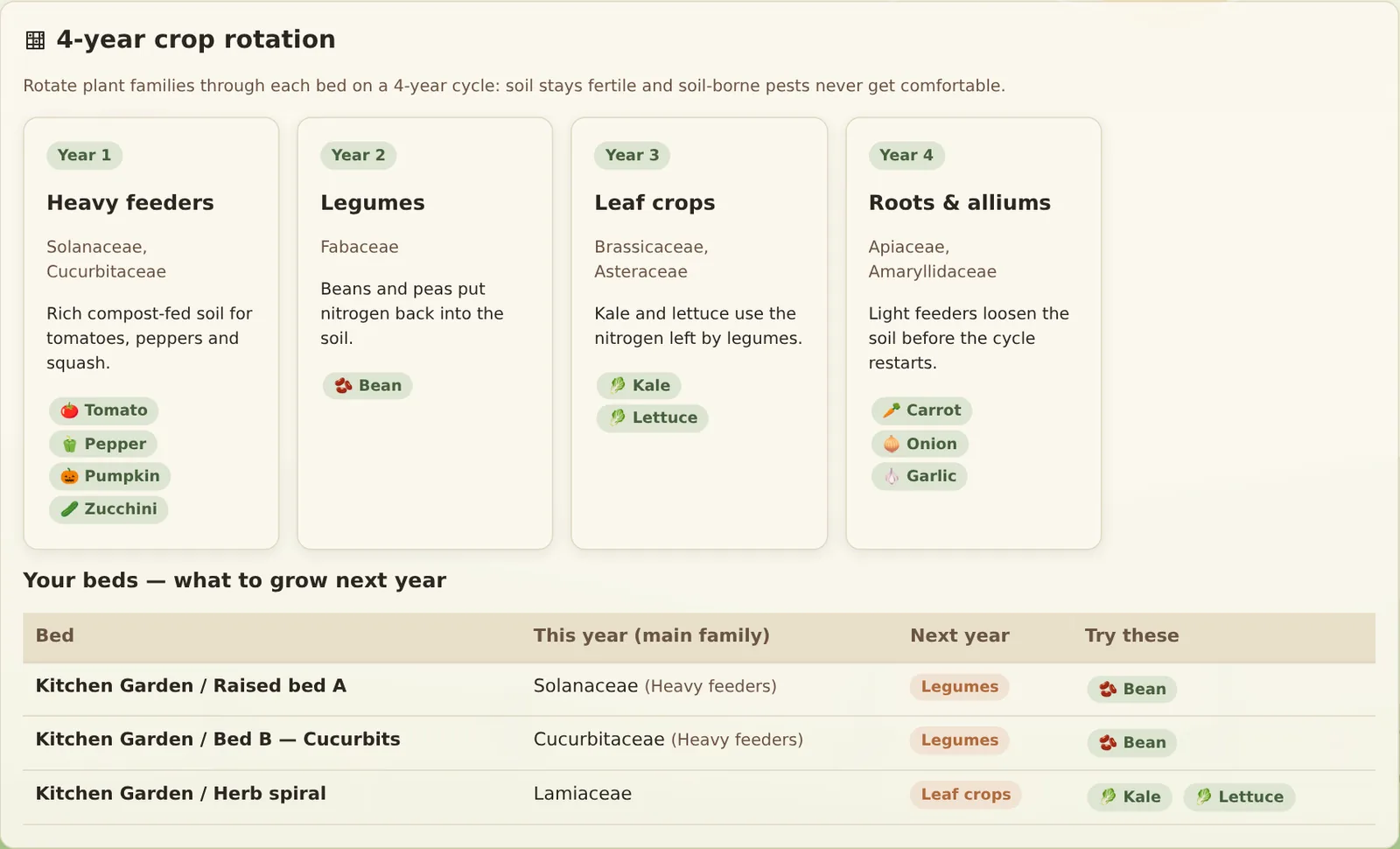Click the Legumes tag in the Bed B Cucurbits row

(x=960, y=740)
